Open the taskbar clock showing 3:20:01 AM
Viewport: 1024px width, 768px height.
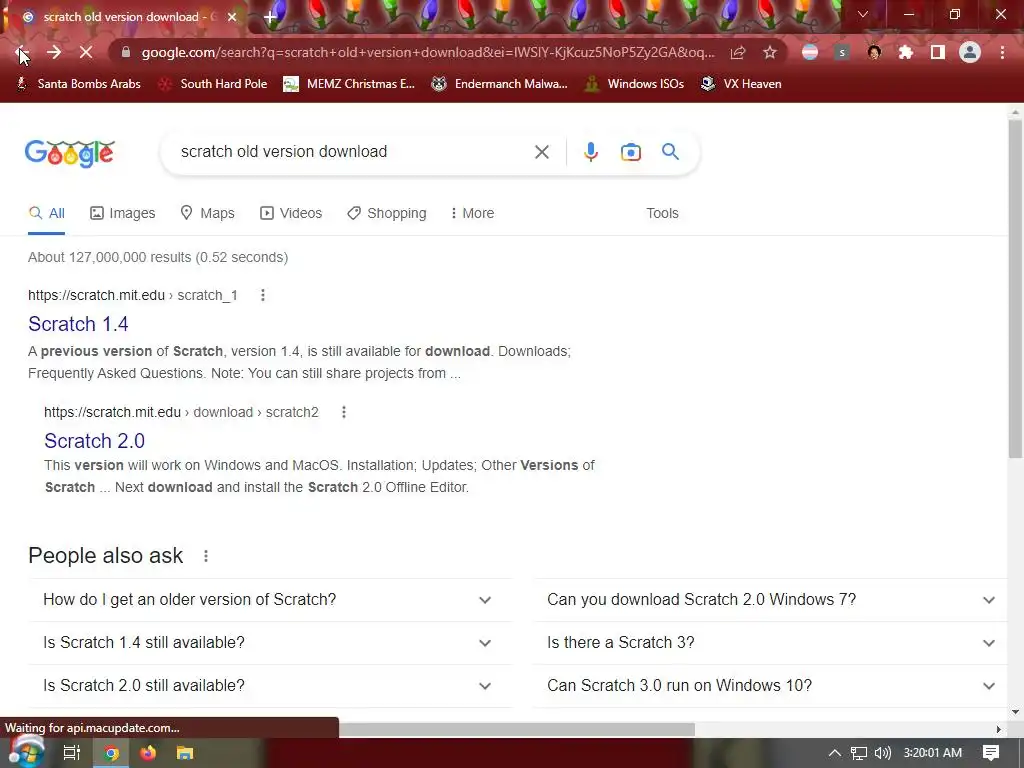click(933, 753)
